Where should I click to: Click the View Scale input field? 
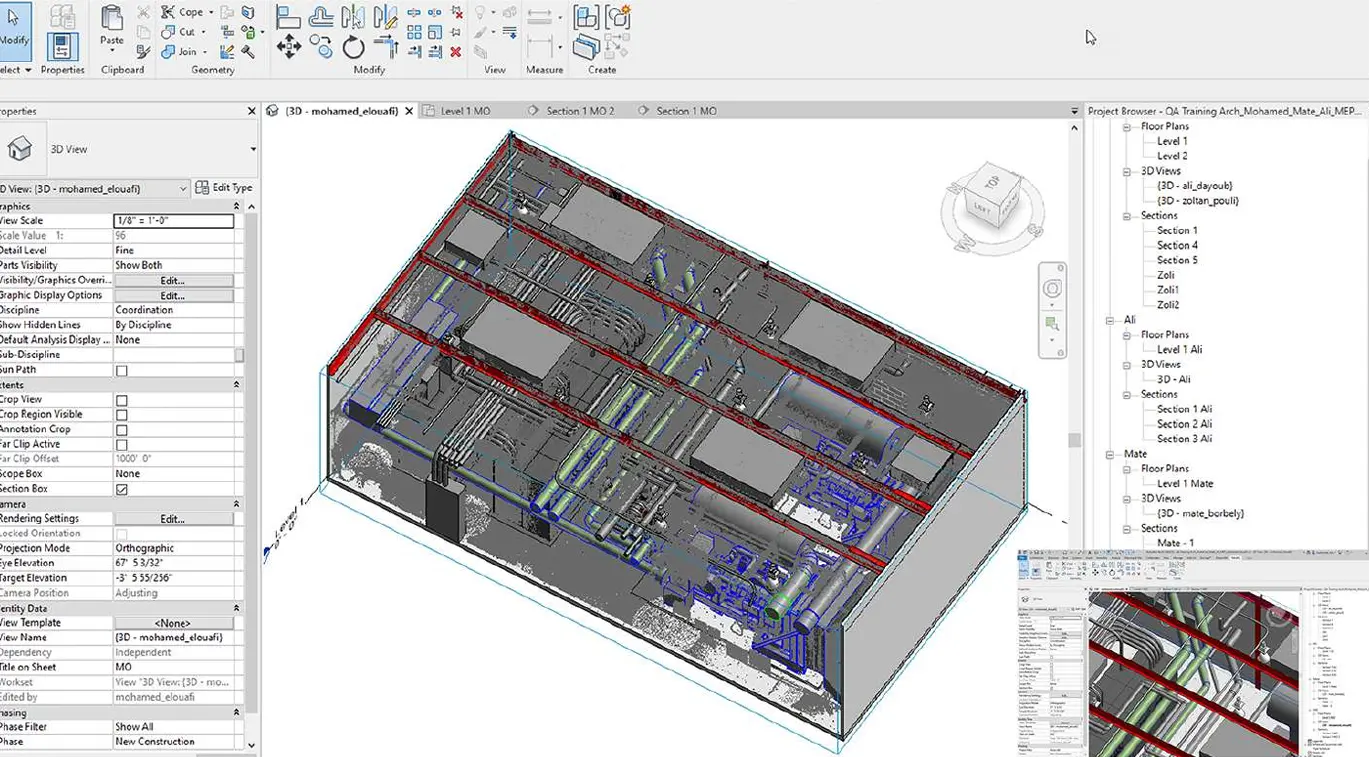tap(173, 221)
